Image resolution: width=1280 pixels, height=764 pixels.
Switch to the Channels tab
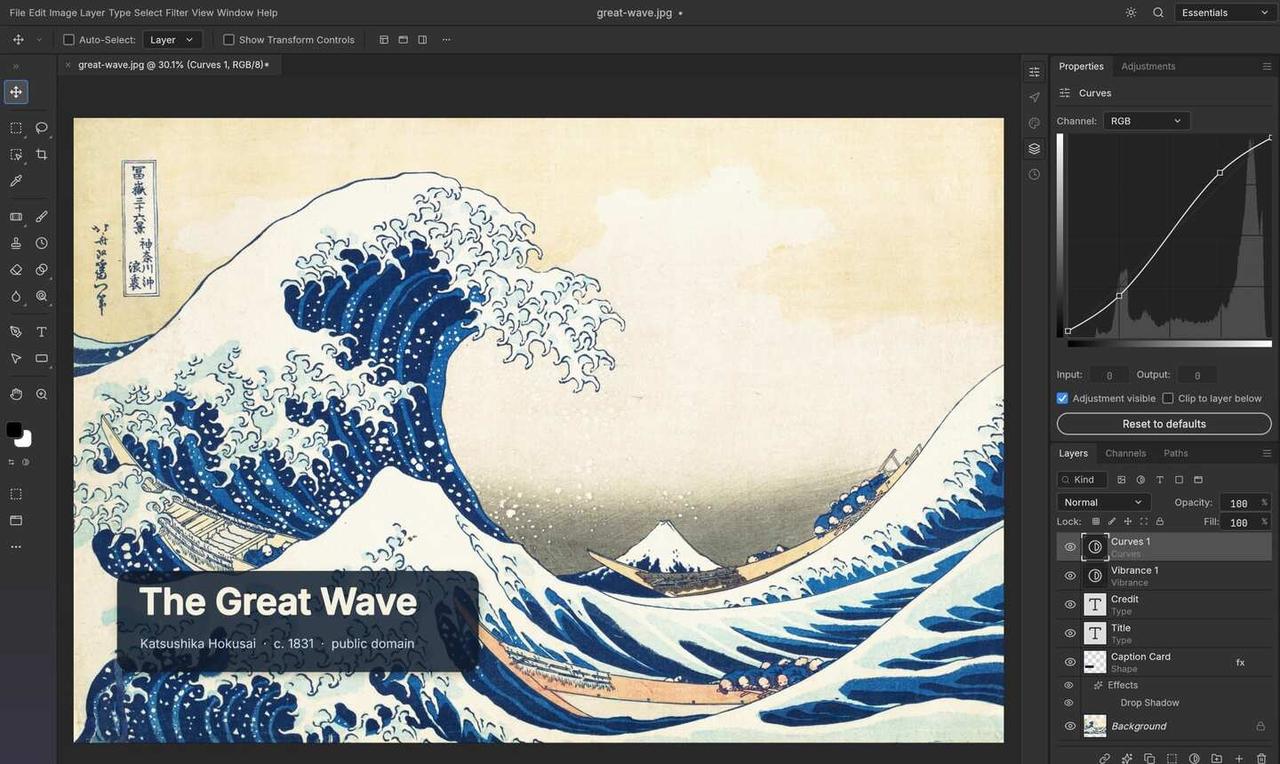pyautogui.click(x=1125, y=453)
